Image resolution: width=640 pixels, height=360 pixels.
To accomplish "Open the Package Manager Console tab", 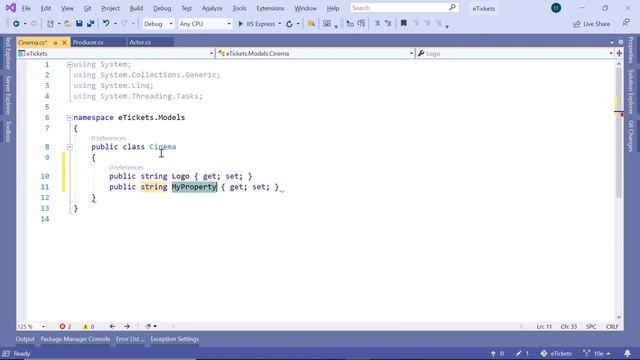I will [75, 339].
